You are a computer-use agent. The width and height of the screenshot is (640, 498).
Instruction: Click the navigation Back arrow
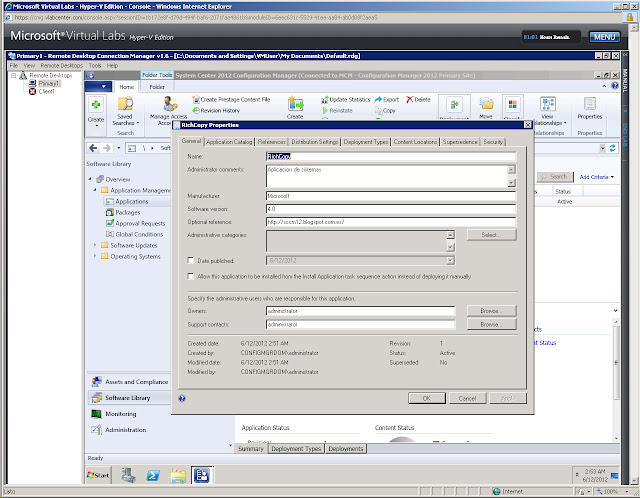[x=93, y=148]
